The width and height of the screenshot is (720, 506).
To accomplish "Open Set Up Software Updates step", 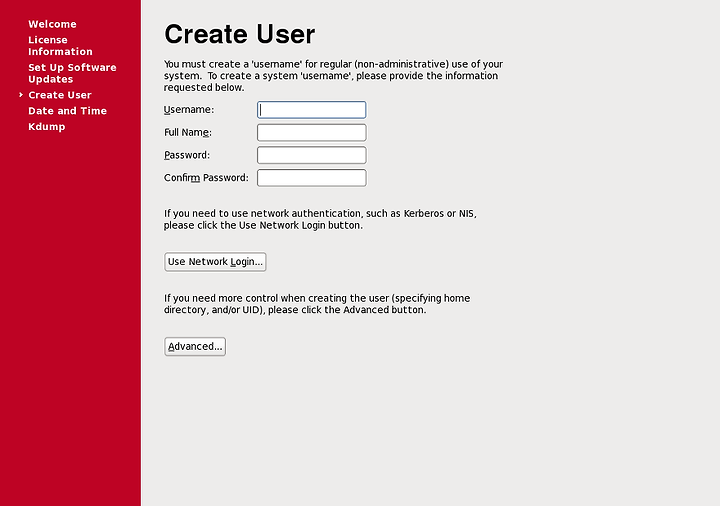I will click(72, 73).
